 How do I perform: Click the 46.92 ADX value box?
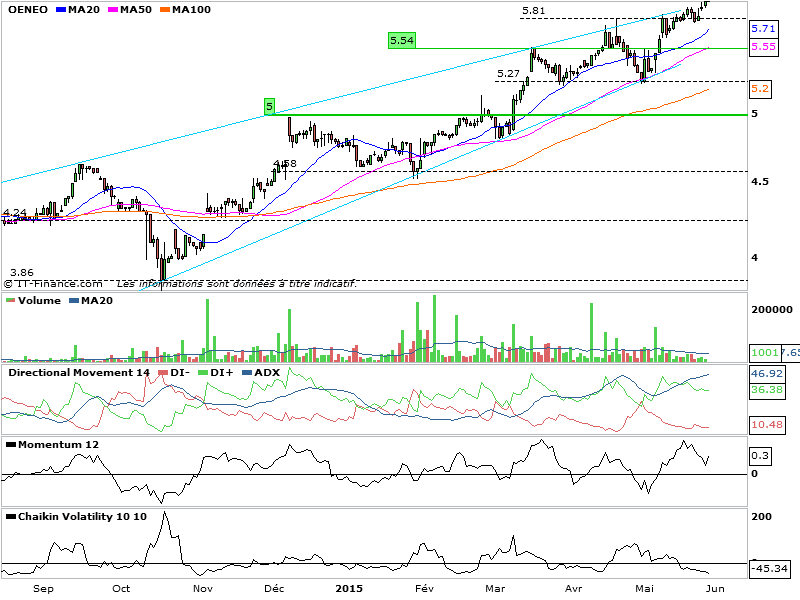[x=767, y=373]
